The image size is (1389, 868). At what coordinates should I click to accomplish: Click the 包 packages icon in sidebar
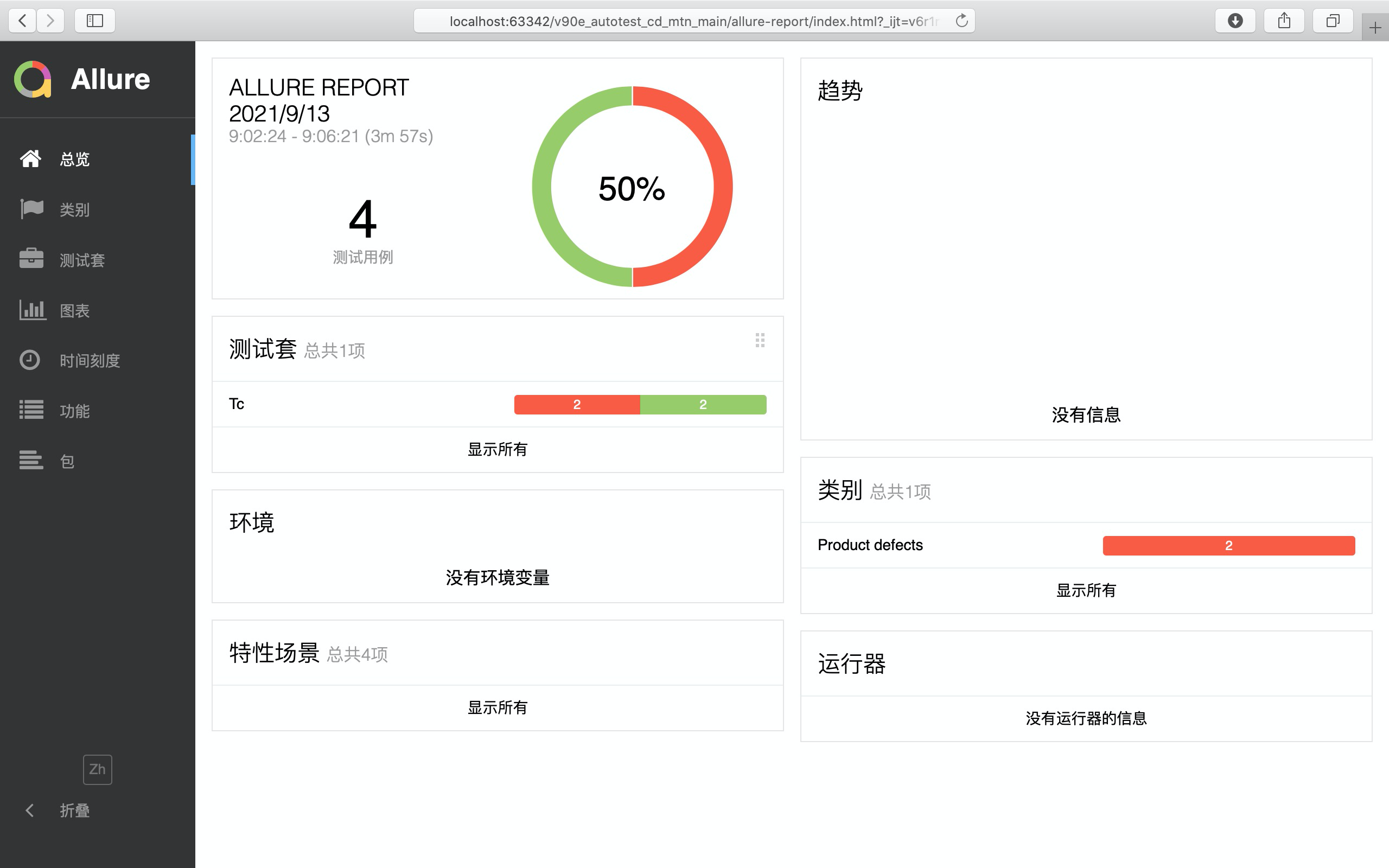(31, 461)
